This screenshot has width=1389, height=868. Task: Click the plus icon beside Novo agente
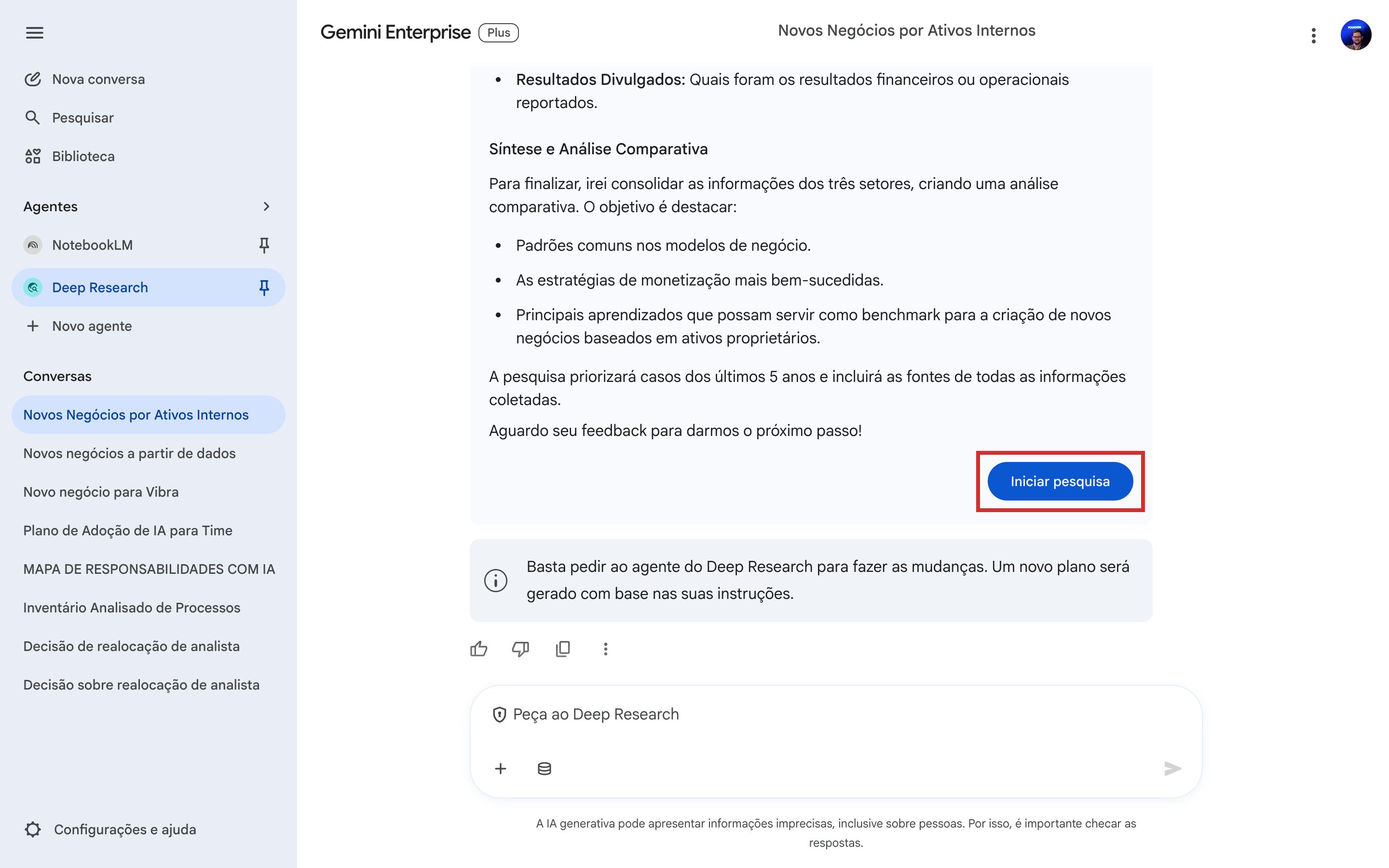coord(33,326)
